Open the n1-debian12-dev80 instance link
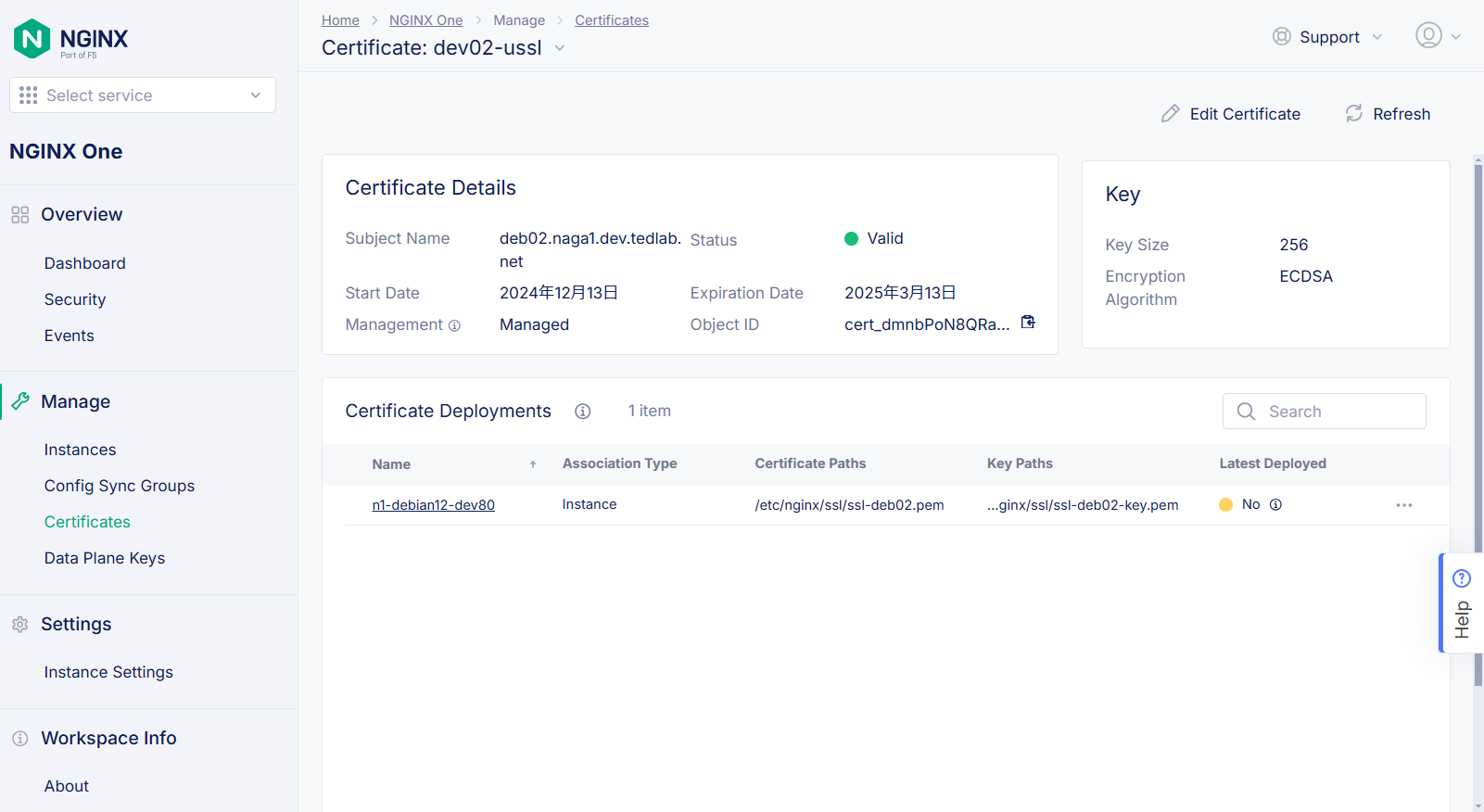 [433, 505]
